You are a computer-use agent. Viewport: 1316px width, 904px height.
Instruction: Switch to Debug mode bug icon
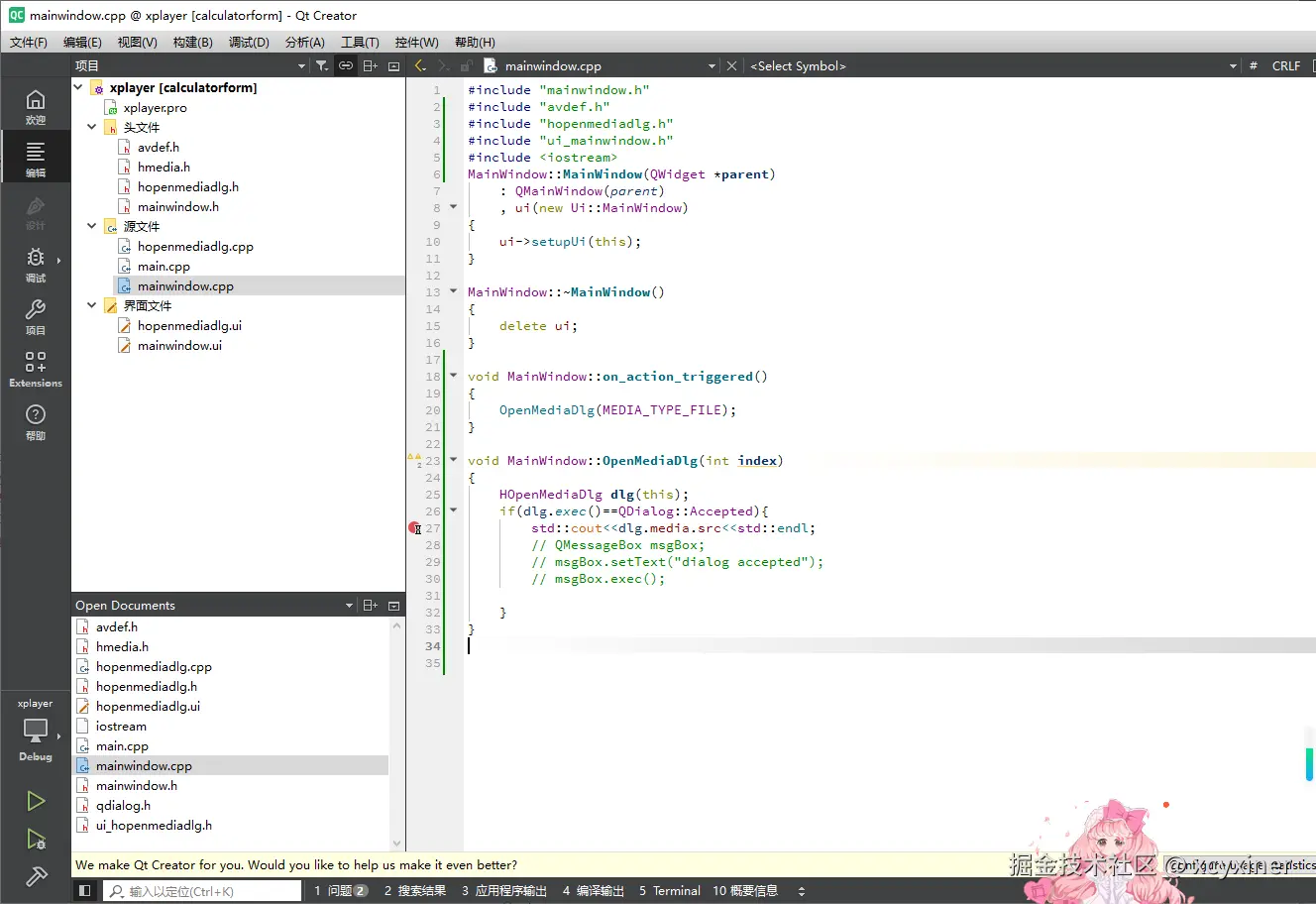[x=36, y=264]
